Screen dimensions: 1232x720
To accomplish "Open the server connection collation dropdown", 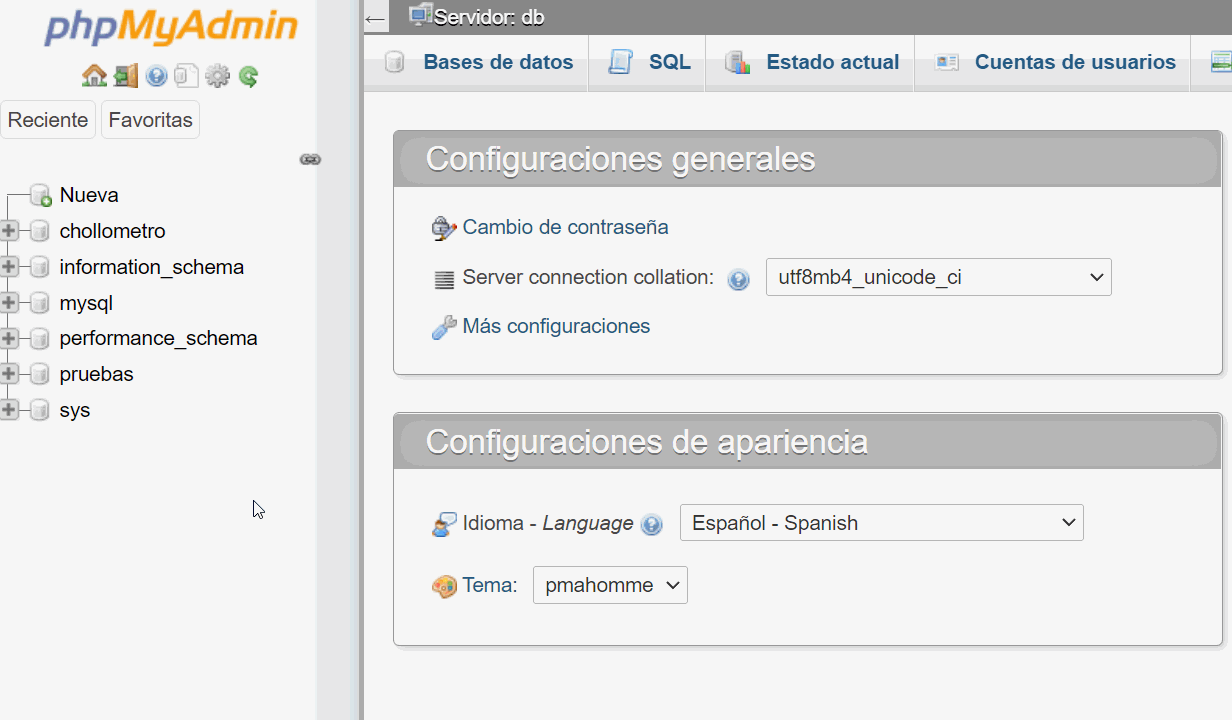I will [938, 277].
